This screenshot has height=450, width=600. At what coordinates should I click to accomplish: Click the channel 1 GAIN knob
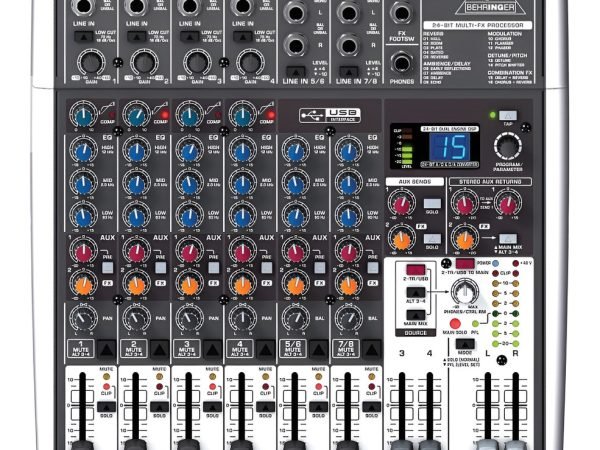tap(90, 62)
